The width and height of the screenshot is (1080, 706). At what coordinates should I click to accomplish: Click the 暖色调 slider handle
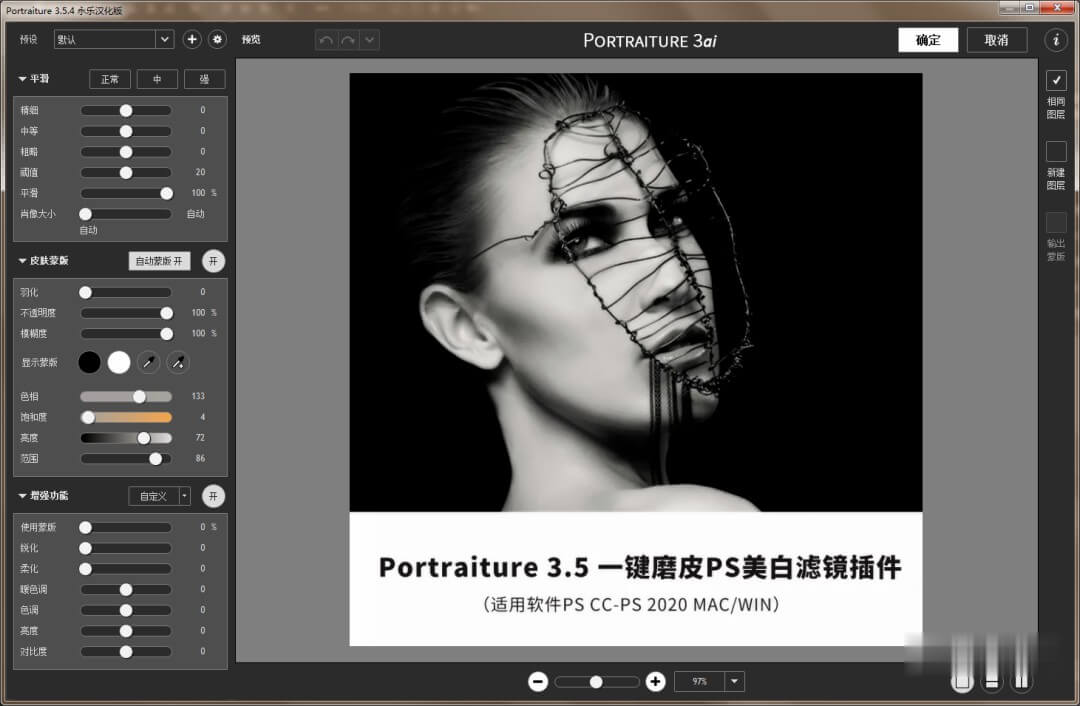(126, 590)
